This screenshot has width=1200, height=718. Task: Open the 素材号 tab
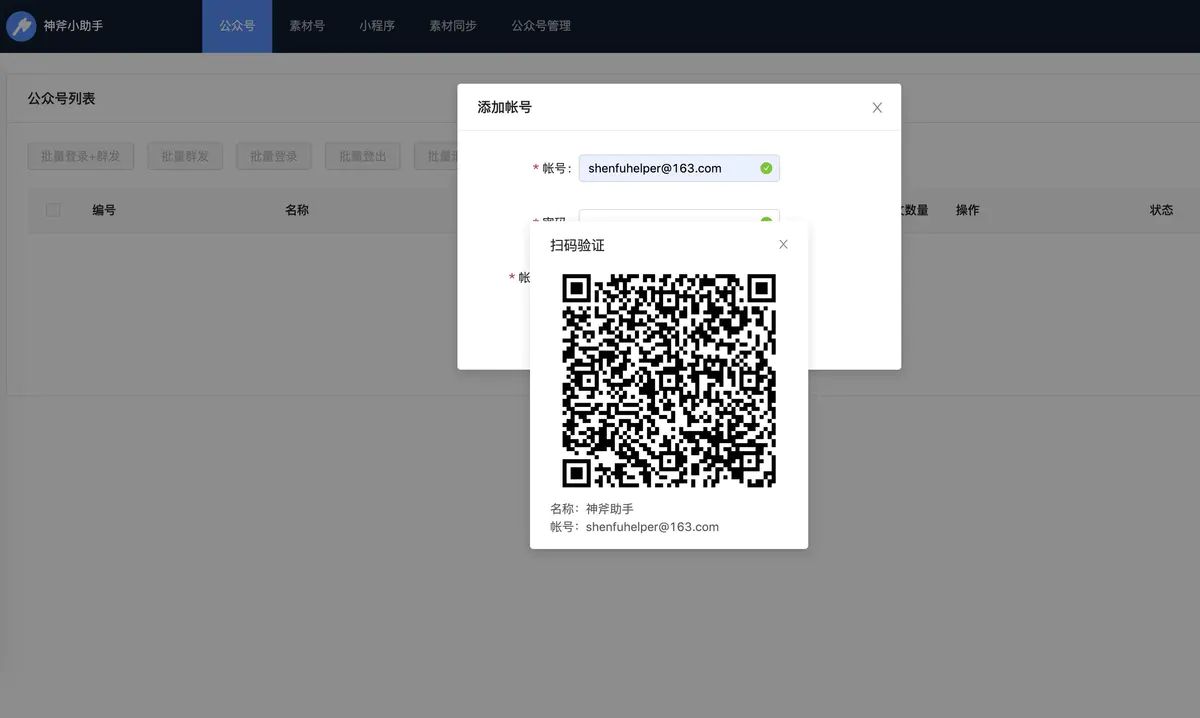(307, 26)
